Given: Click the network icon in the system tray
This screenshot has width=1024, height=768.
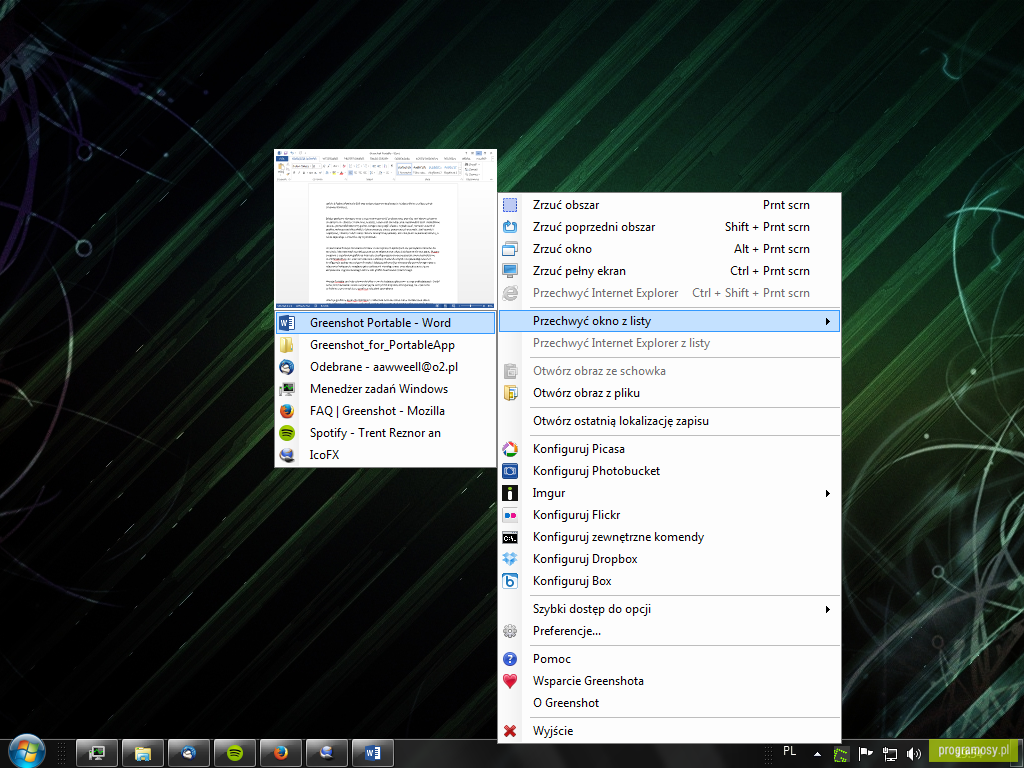Looking at the screenshot, I should [889, 754].
